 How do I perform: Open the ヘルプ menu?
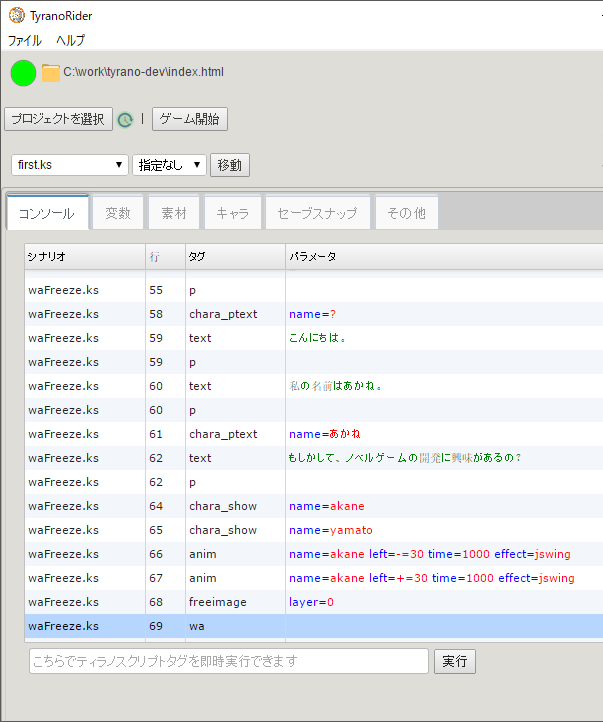point(70,41)
